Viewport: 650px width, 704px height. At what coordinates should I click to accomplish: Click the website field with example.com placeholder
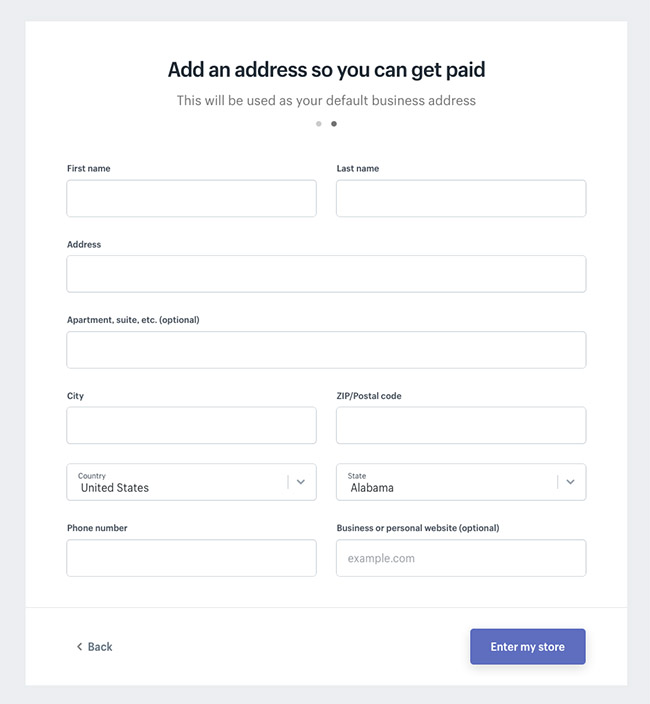[x=461, y=558]
